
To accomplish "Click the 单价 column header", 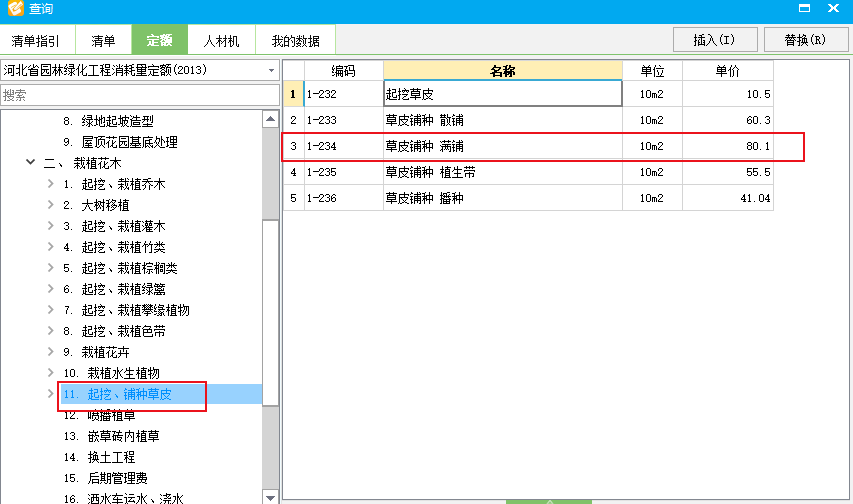I will click(x=727, y=71).
